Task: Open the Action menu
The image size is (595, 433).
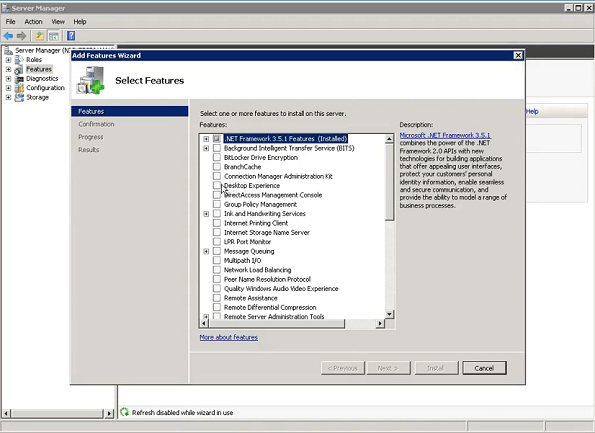Action: [x=33, y=22]
